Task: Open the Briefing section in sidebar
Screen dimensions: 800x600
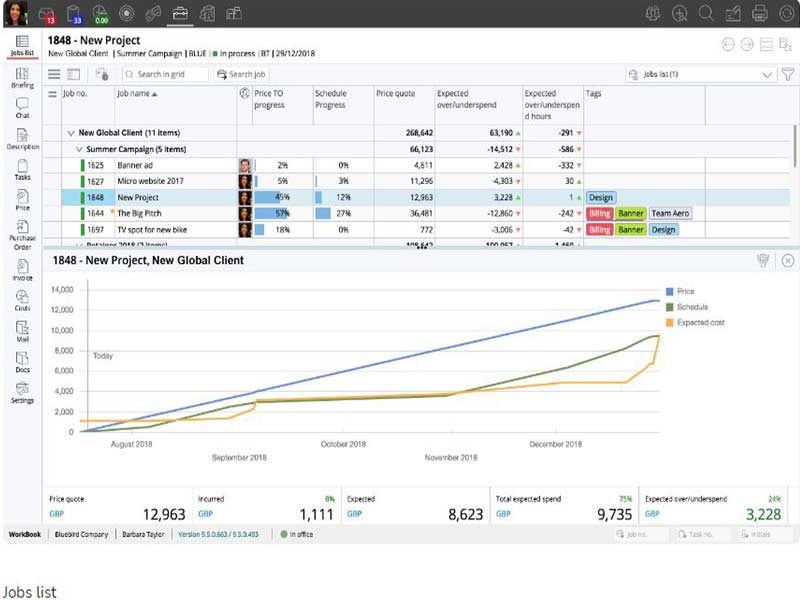Action: [22, 78]
